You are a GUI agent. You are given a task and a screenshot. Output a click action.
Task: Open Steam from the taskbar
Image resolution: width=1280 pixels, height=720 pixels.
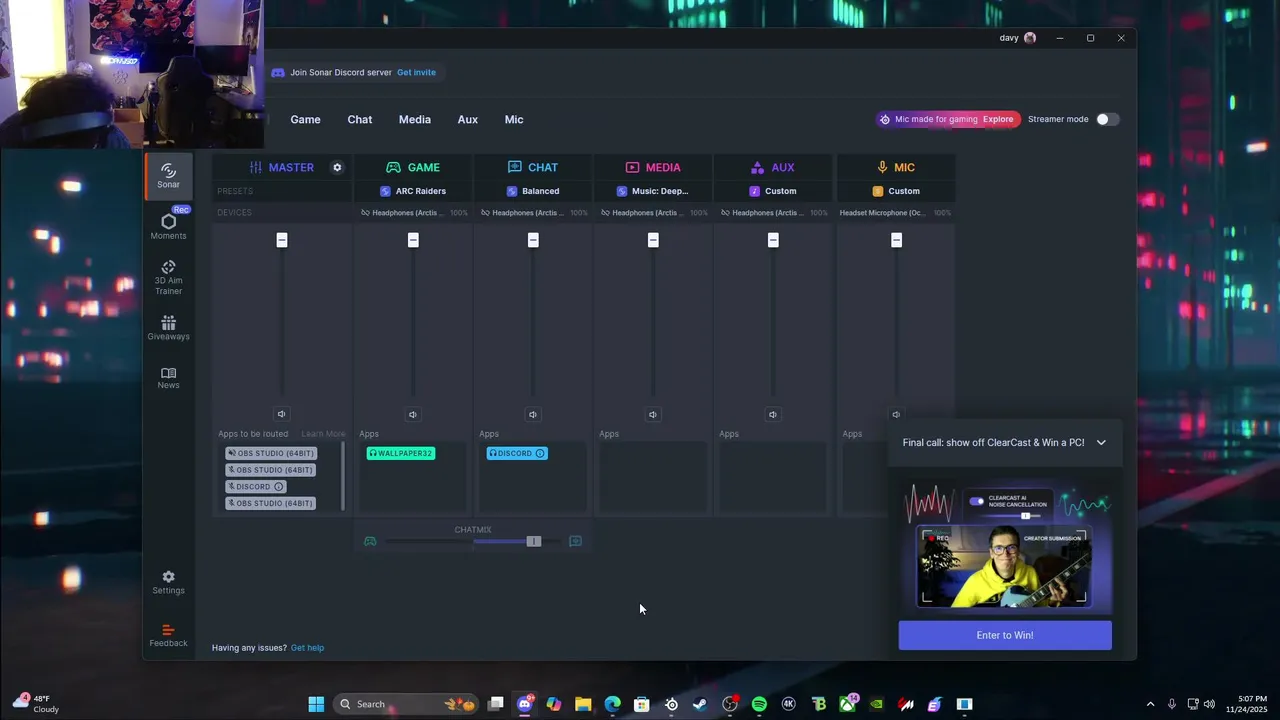pos(700,704)
